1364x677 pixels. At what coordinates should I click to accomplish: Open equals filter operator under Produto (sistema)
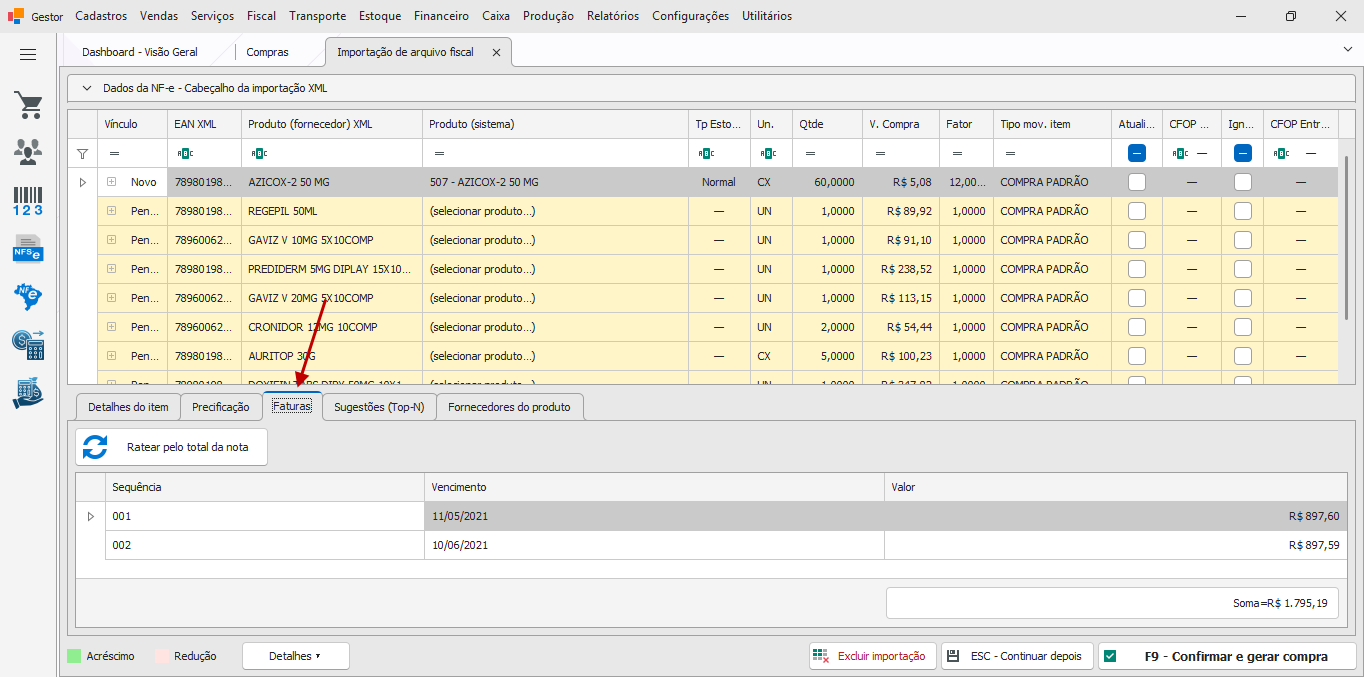440,153
